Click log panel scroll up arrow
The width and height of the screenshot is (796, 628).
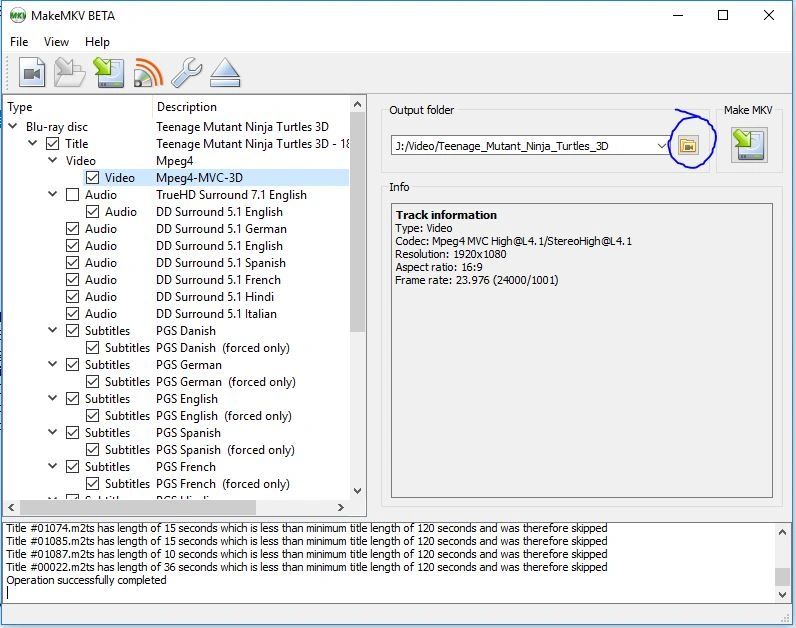coord(782,532)
